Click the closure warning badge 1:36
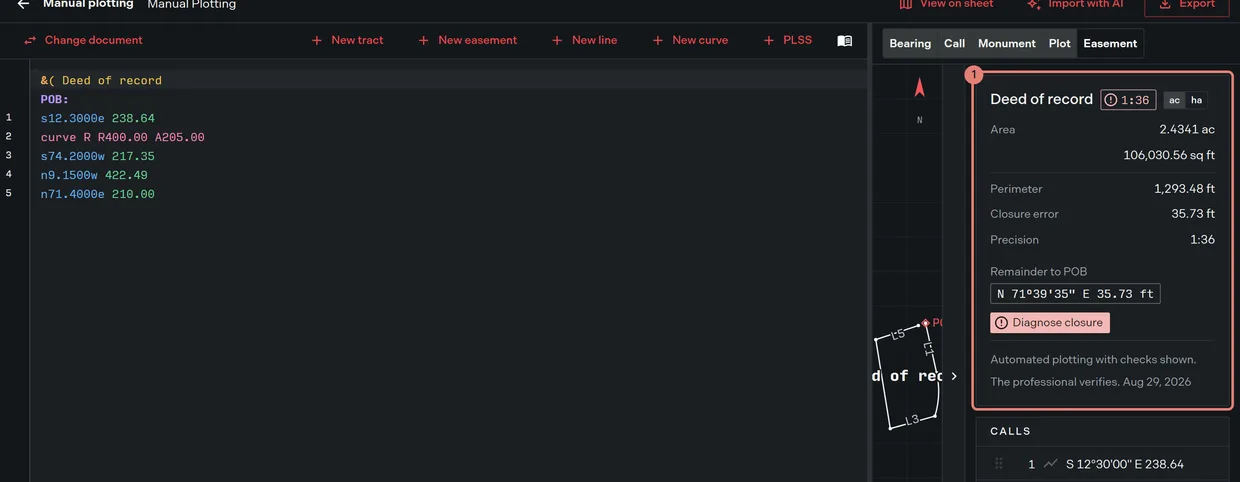The height and width of the screenshot is (482, 1240). coord(1128,100)
